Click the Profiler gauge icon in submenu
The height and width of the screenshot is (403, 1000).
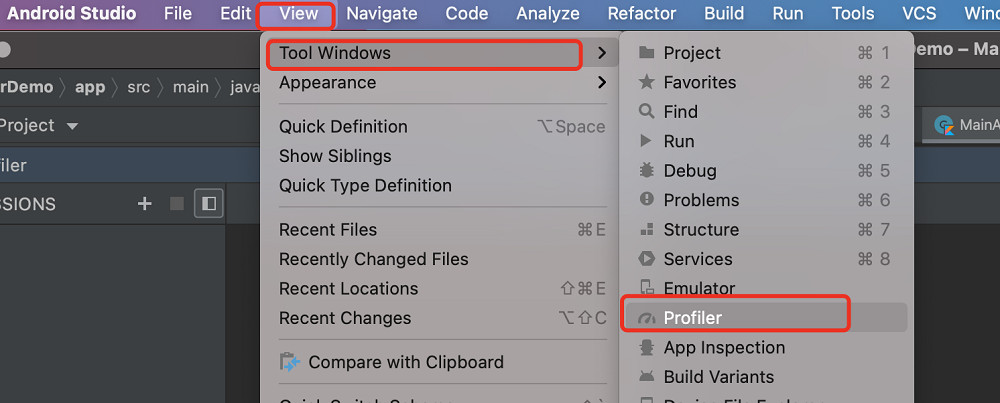coord(647,318)
